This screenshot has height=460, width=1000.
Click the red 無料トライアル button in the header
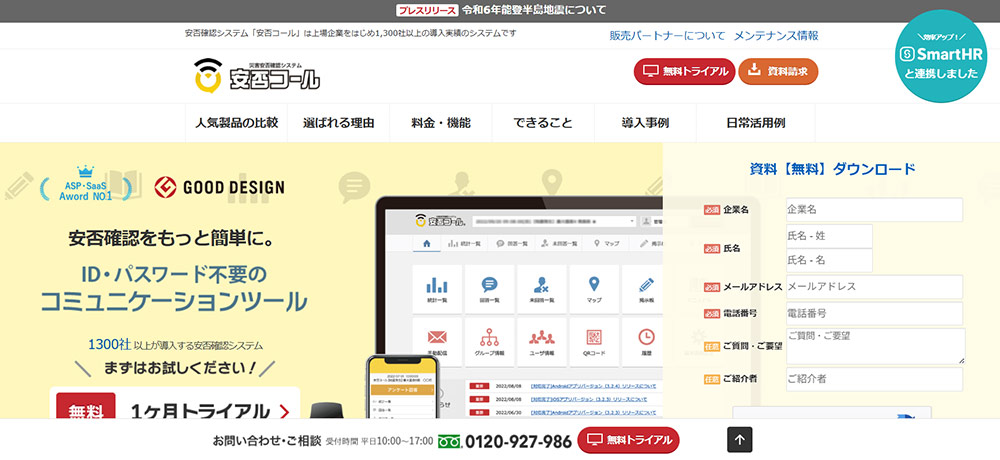tap(684, 71)
